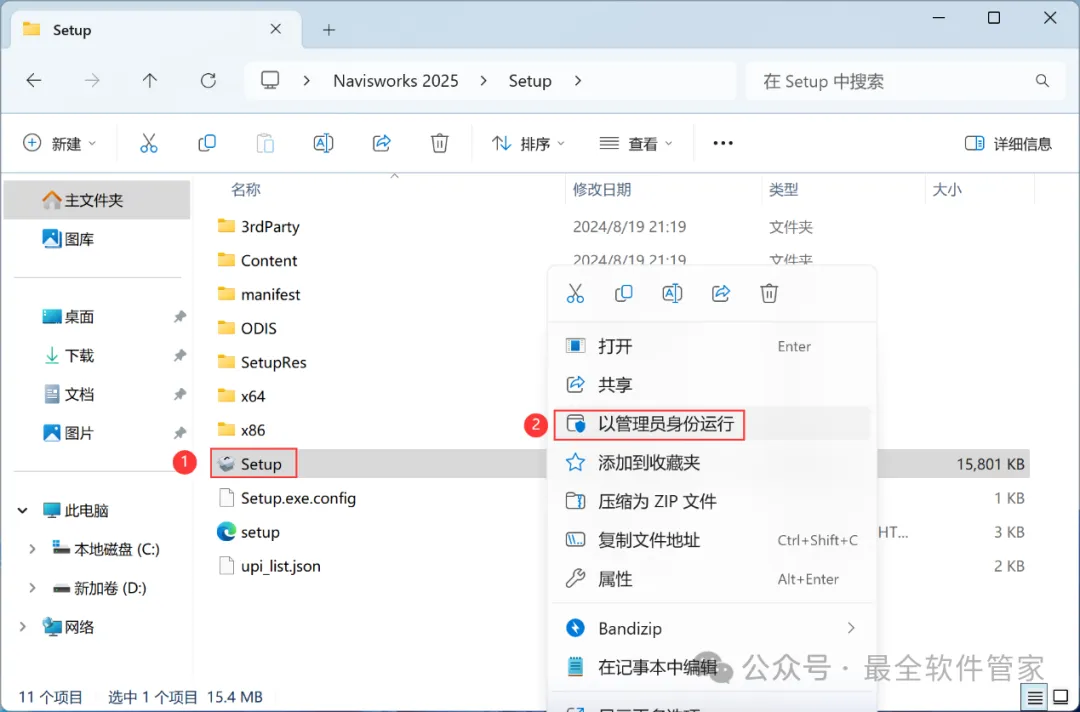Click the Cut icon in the toolbar
This screenshot has height=712, width=1080.
tap(149, 143)
